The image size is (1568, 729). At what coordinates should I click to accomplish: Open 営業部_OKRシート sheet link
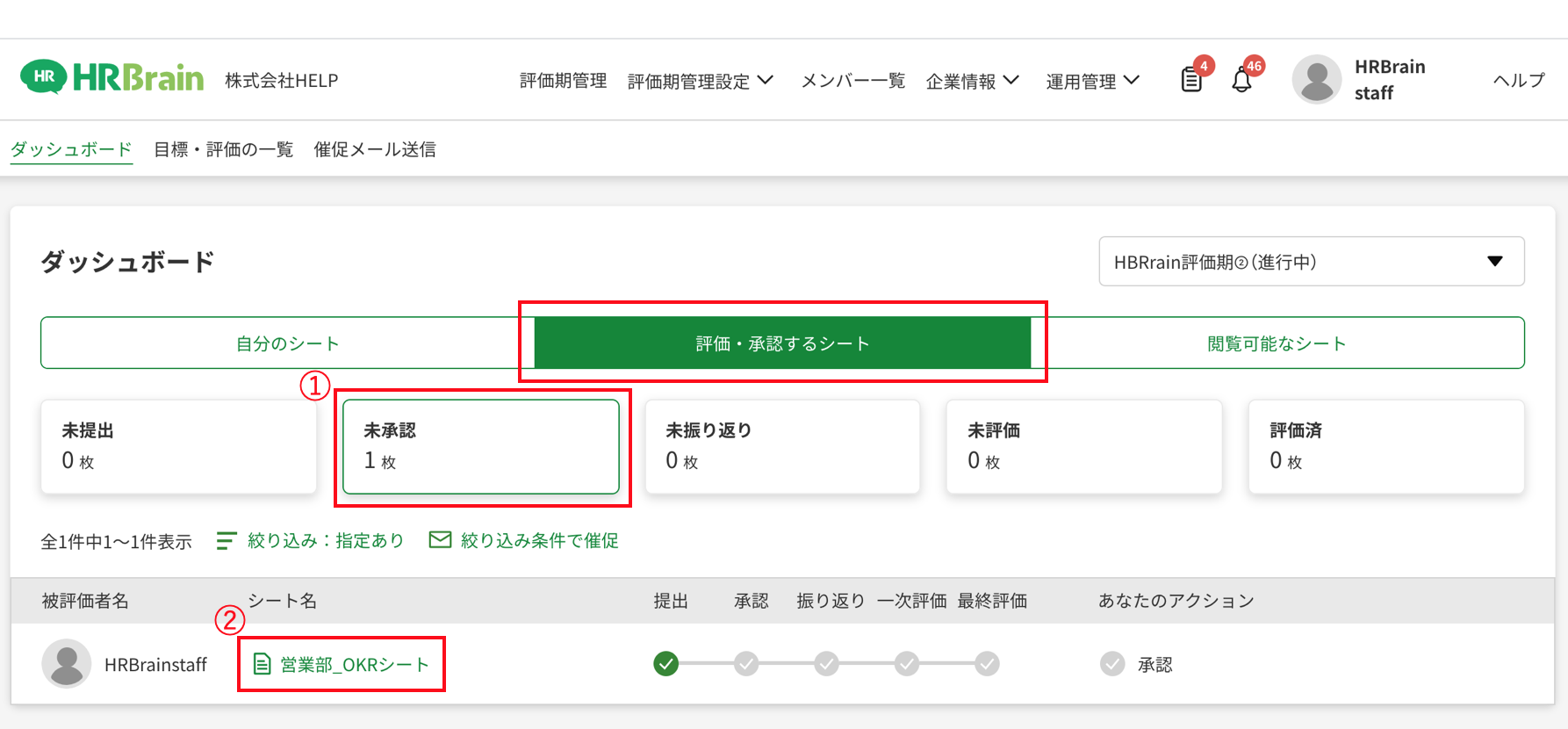click(355, 665)
